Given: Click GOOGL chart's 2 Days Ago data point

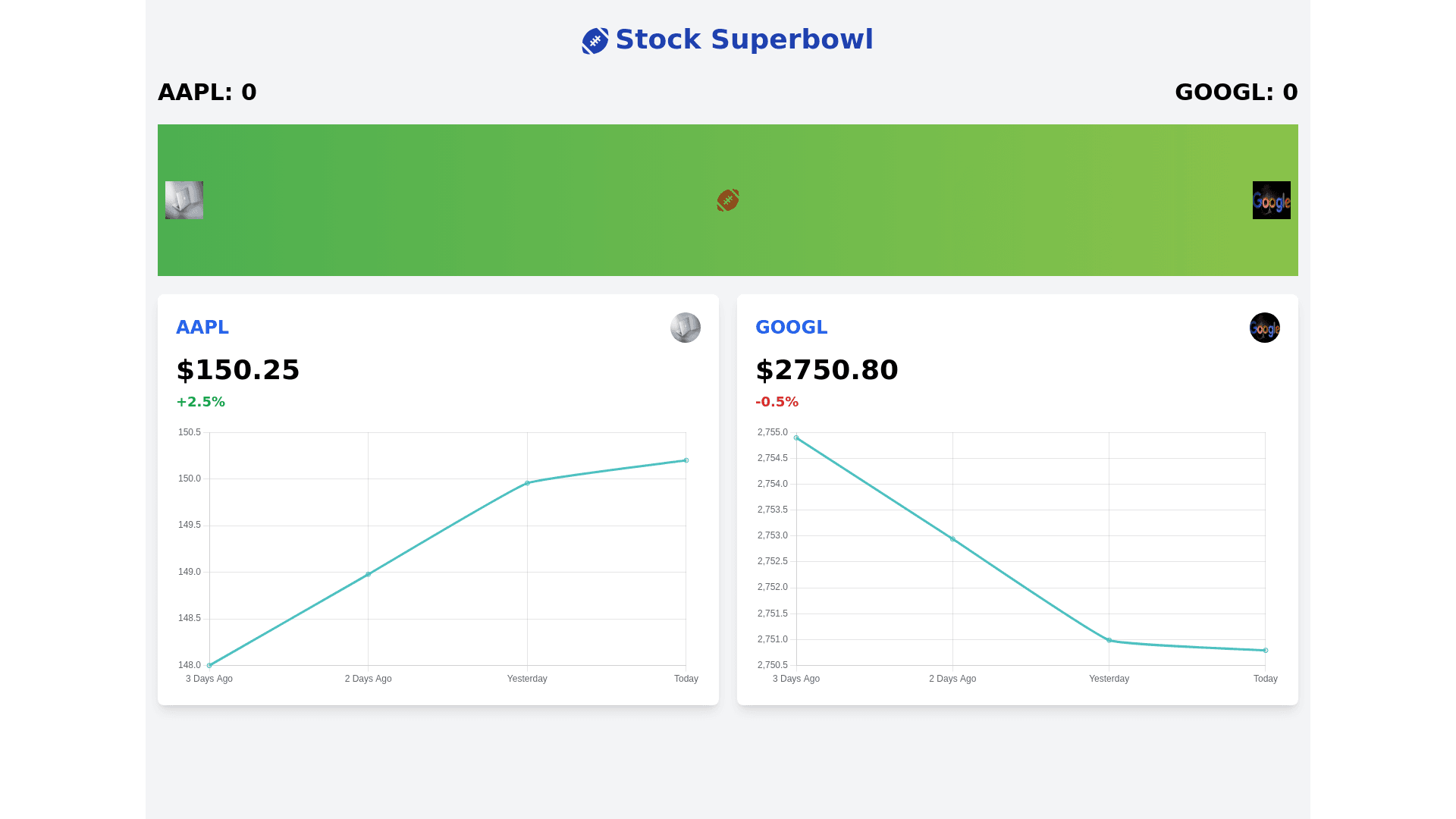Looking at the screenshot, I should point(952,539).
